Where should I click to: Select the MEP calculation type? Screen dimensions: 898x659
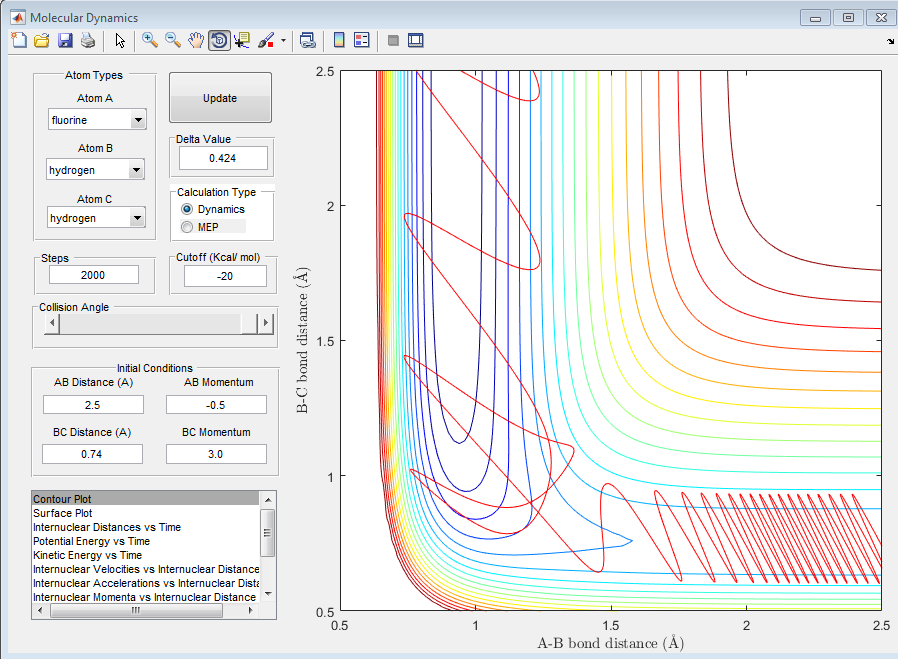(187, 227)
